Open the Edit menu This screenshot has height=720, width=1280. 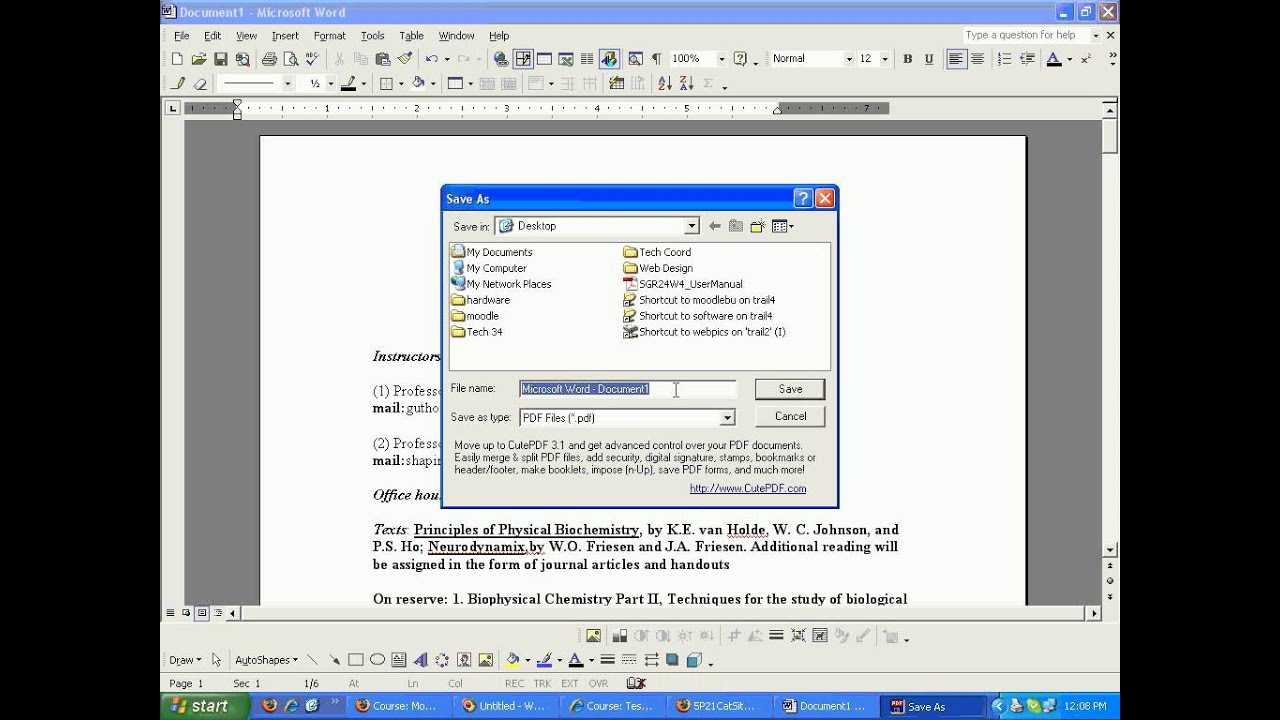tap(213, 36)
